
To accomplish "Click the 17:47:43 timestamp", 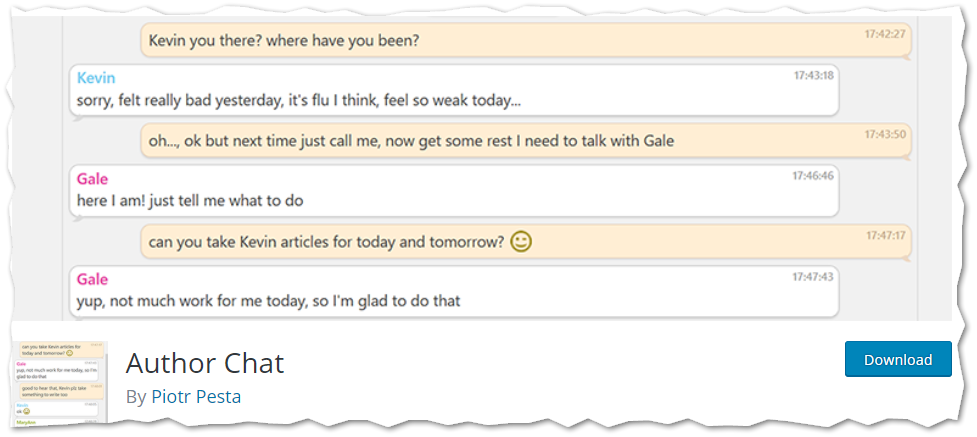I will pyautogui.click(x=813, y=277).
